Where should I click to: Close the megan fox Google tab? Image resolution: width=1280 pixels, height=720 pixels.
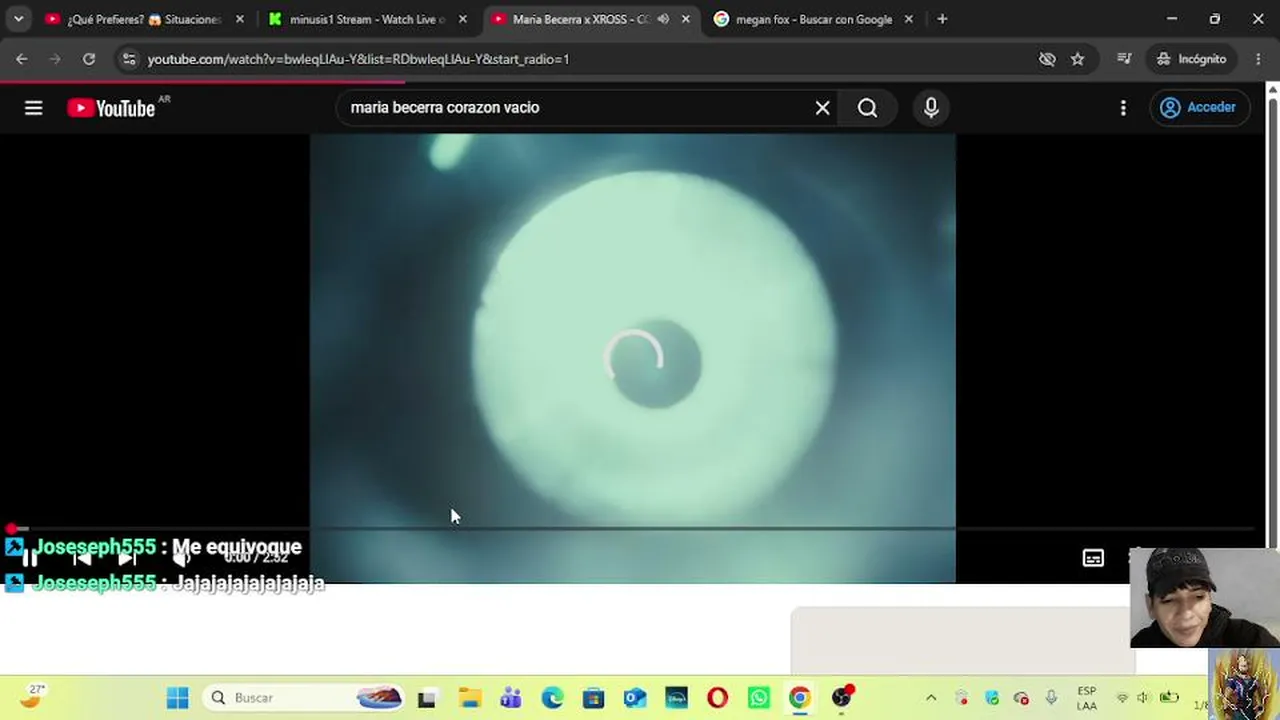(x=908, y=19)
